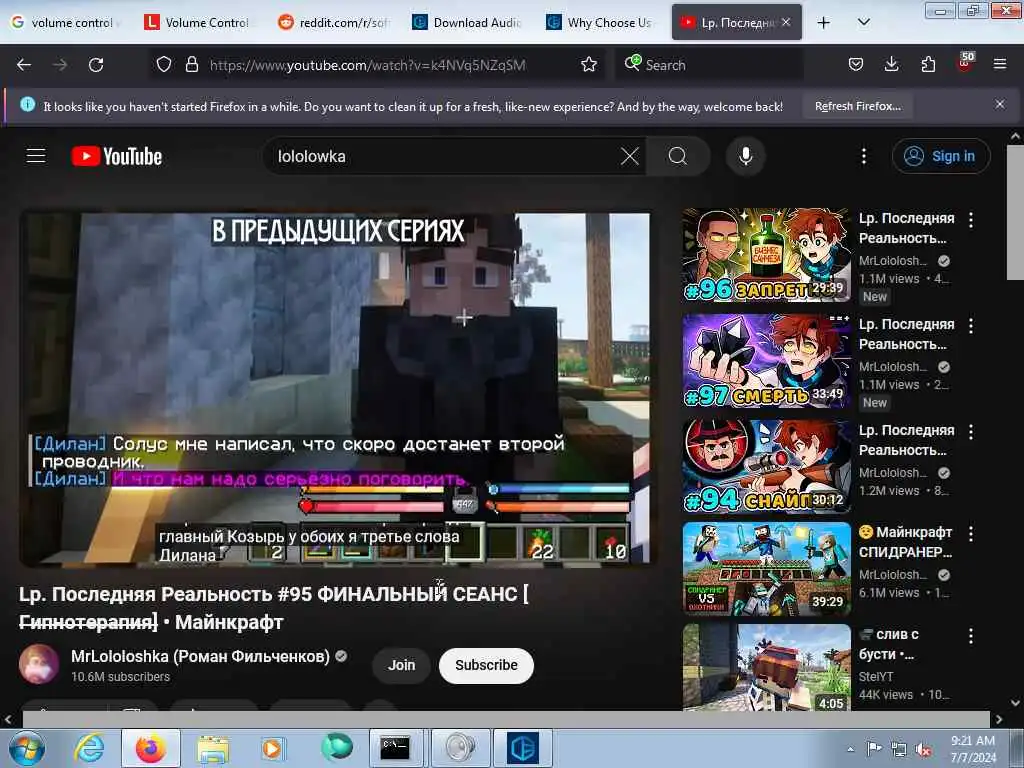The width and height of the screenshot is (1024, 768).
Task: Reload the page with the refresh icon
Action: click(96, 65)
